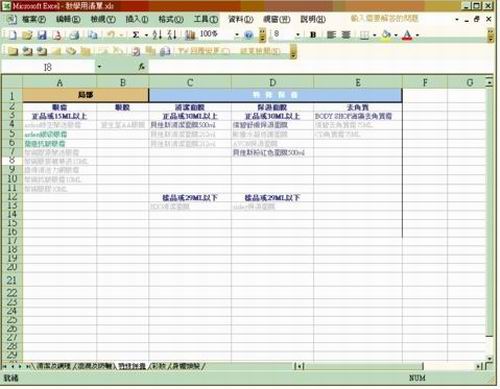The height and width of the screenshot is (389, 500).
Task: Jump to last sheet tab arrow
Action: click(28, 366)
